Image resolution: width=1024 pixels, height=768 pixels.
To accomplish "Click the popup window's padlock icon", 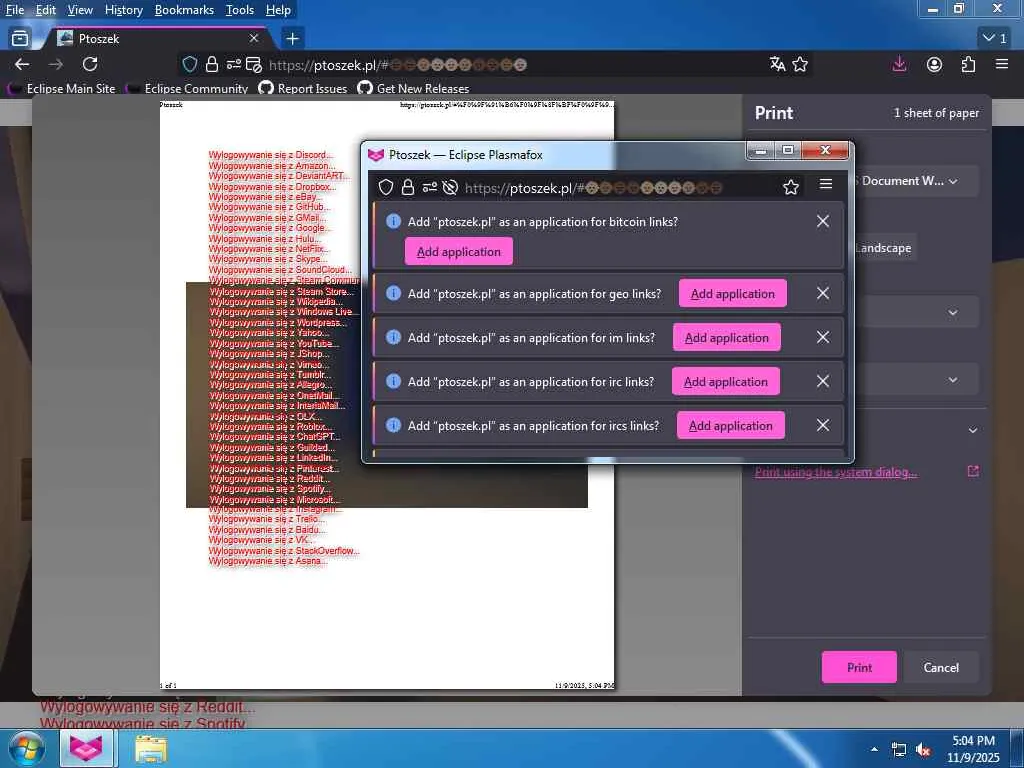I will pos(408,187).
